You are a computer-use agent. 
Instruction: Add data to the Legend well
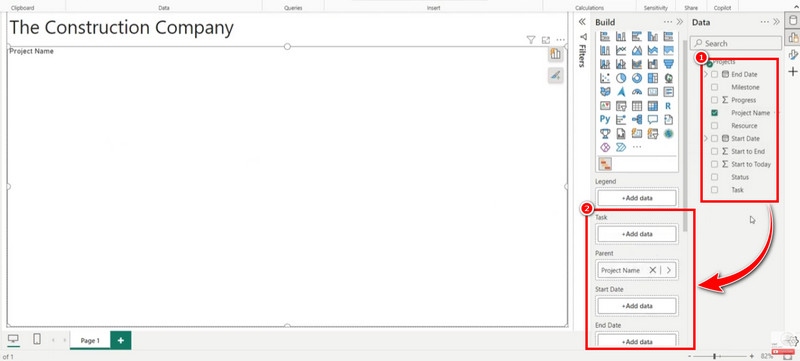click(637, 198)
